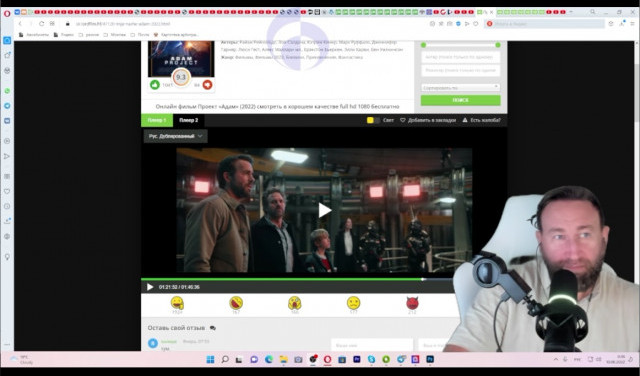Open Microsoft Edge from the taskbar
The image size is (640, 376).
(x=269, y=359)
